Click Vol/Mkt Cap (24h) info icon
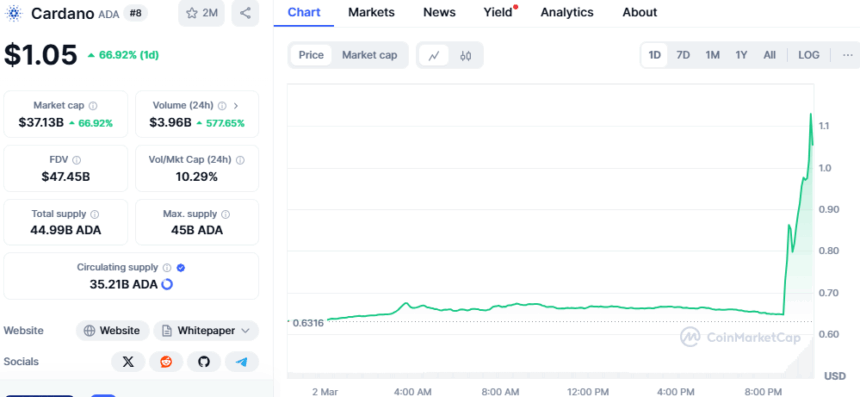This screenshot has width=860, height=397. (x=240, y=160)
